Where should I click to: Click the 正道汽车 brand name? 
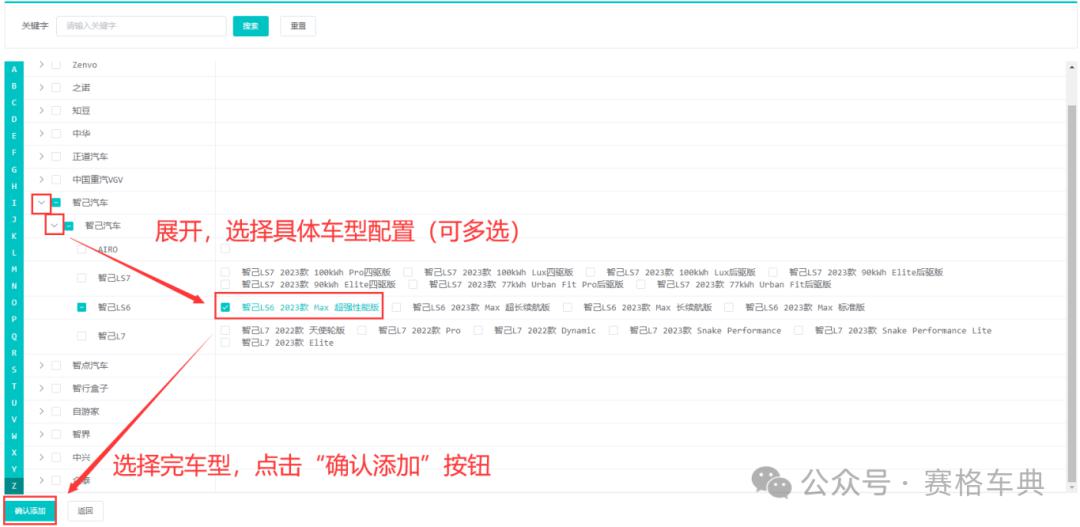pyautogui.click(x=90, y=156)
